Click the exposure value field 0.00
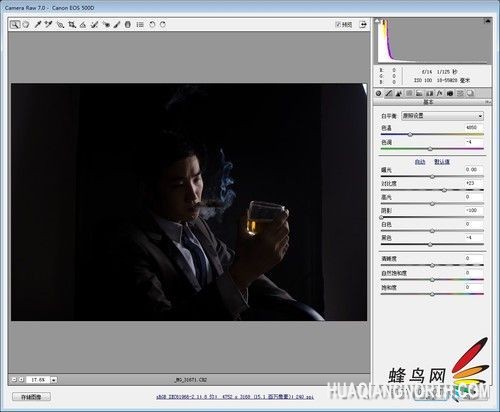Image resolution: width=500 pixels, height=412 pixels. (474, 170)
